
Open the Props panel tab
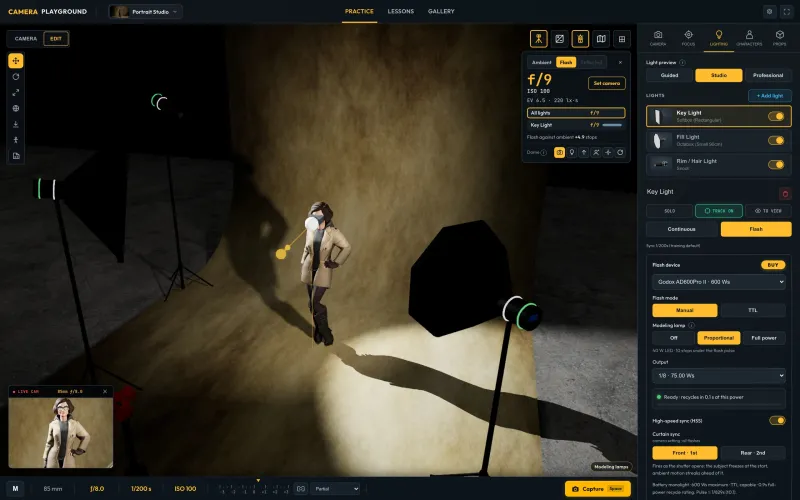click(x=780, y=38)
